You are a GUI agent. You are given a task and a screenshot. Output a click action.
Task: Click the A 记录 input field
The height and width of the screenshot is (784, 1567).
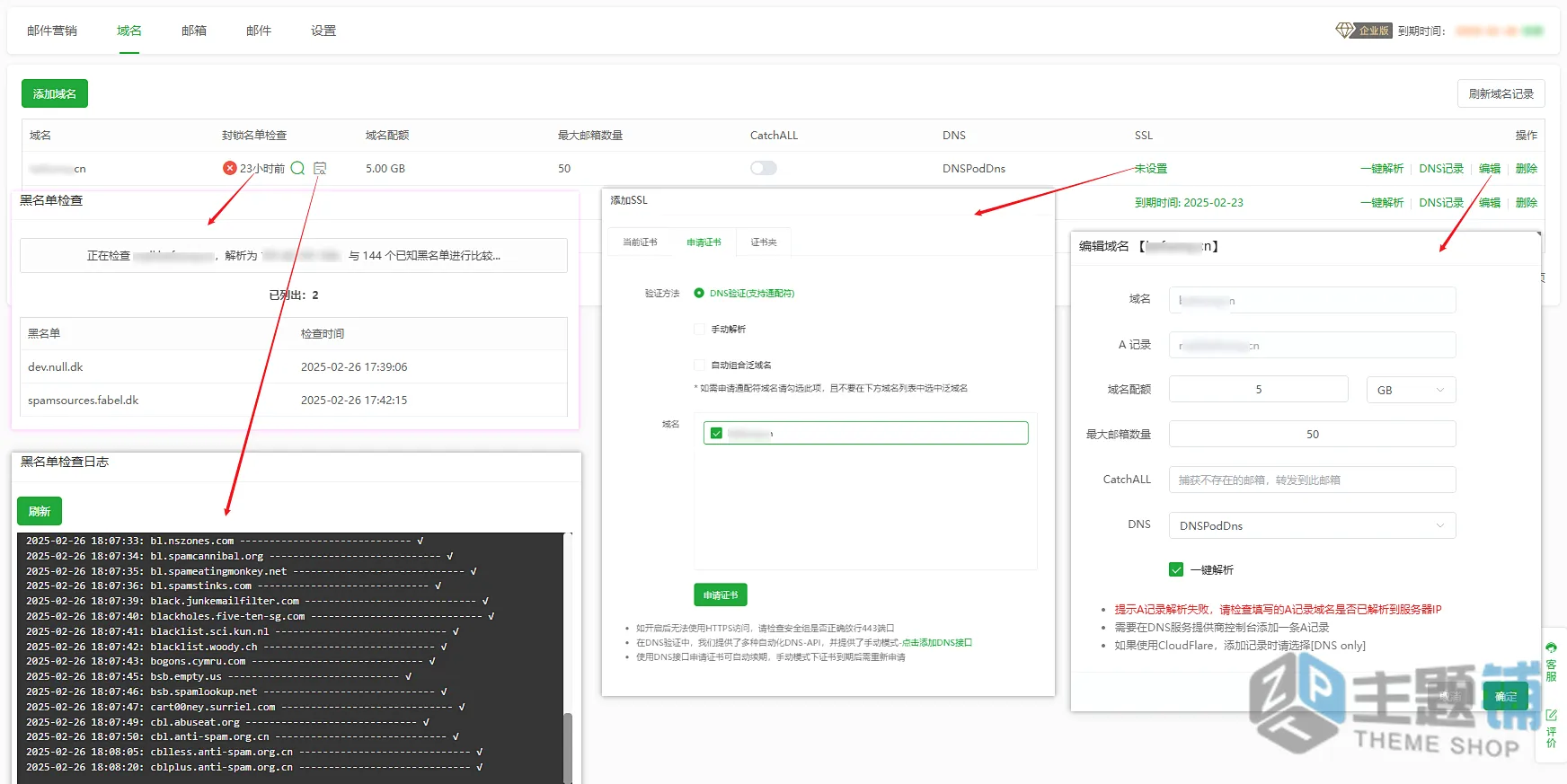tap(1312, 345)
